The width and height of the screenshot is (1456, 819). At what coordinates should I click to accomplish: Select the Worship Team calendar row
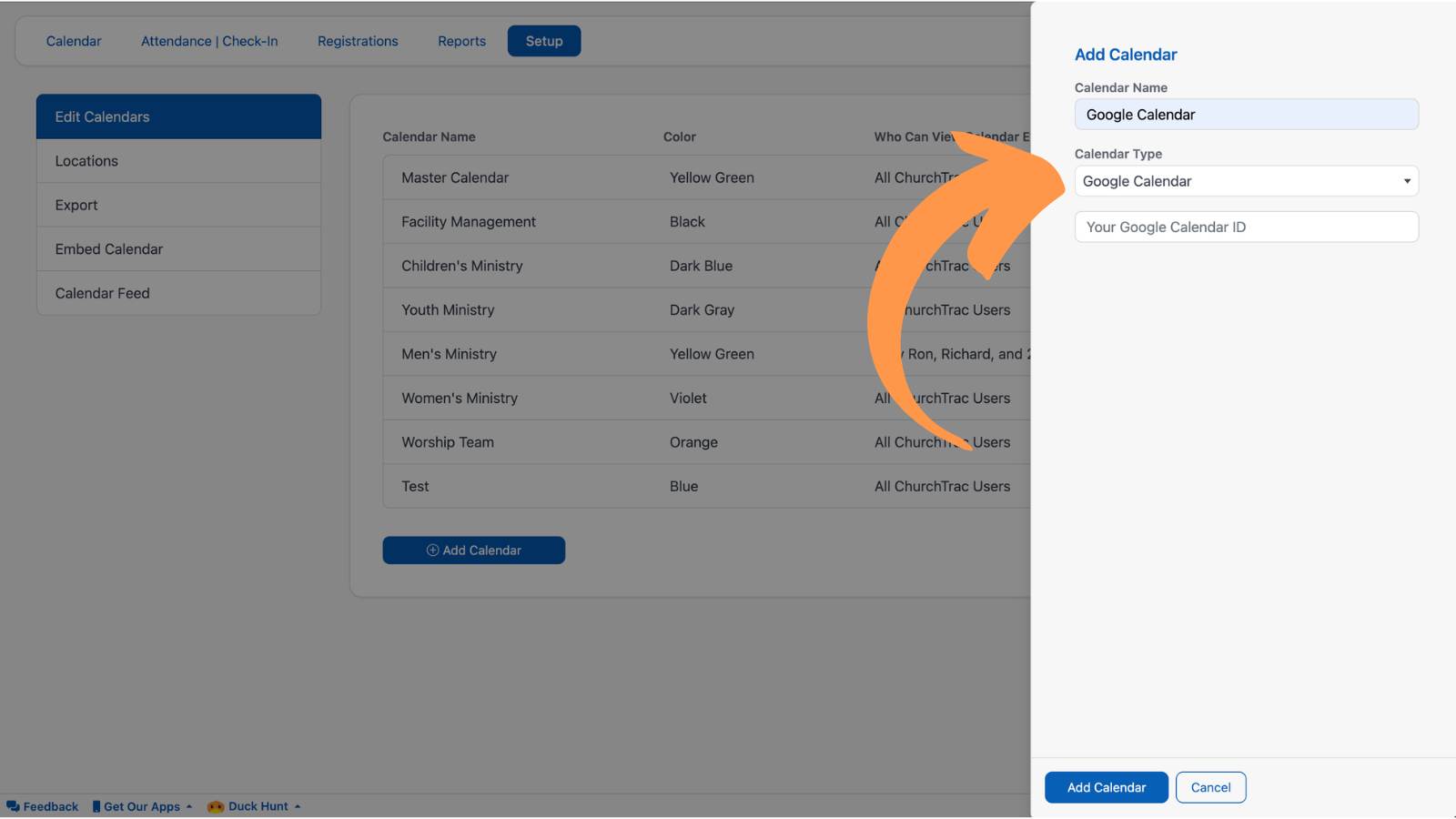pyautogui.click(x=707, y=442)
